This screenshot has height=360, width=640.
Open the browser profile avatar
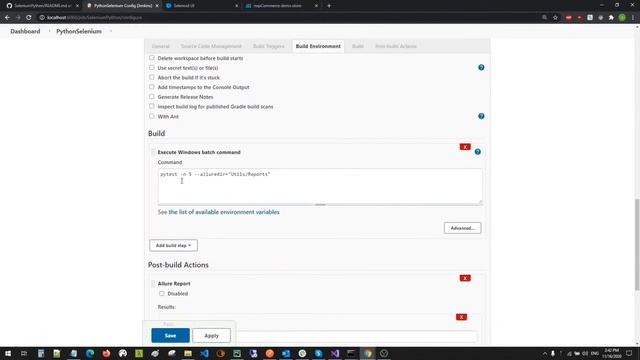pyautogui.click(x=622, y=18)
